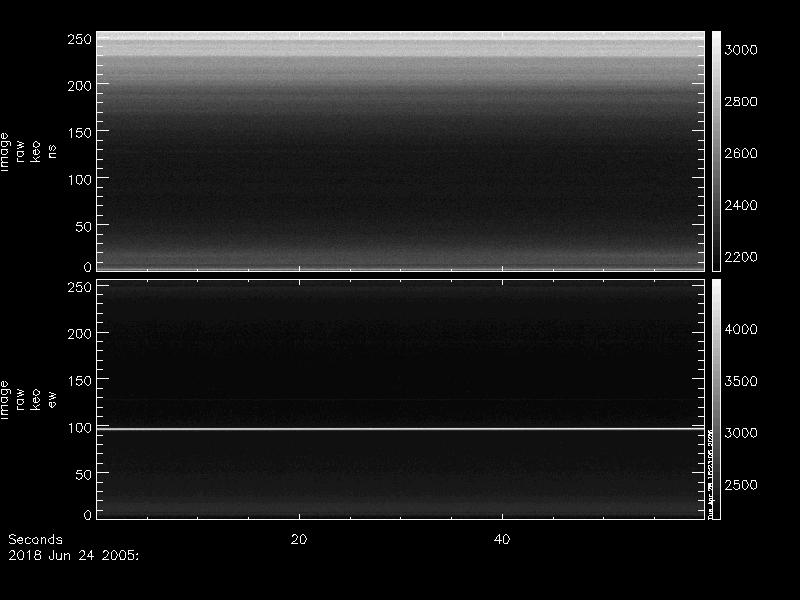Select the 'Seconds' x-axis label

coord(35,539)
